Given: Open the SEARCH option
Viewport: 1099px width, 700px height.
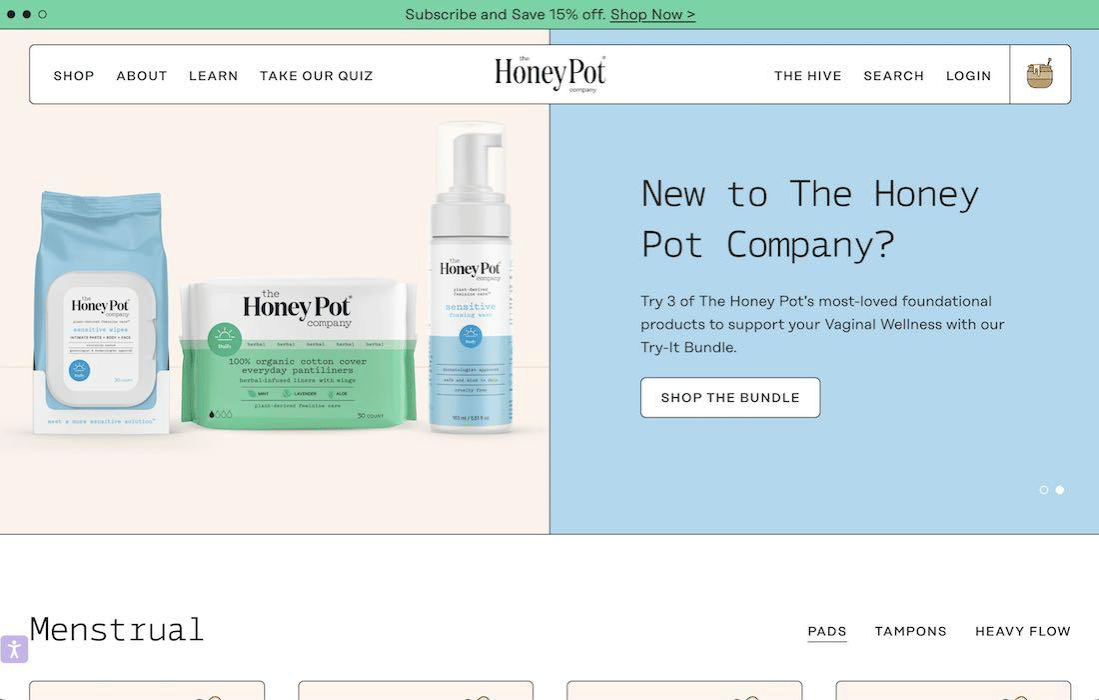Looking at the screenshot, I should tap(894, 76).
